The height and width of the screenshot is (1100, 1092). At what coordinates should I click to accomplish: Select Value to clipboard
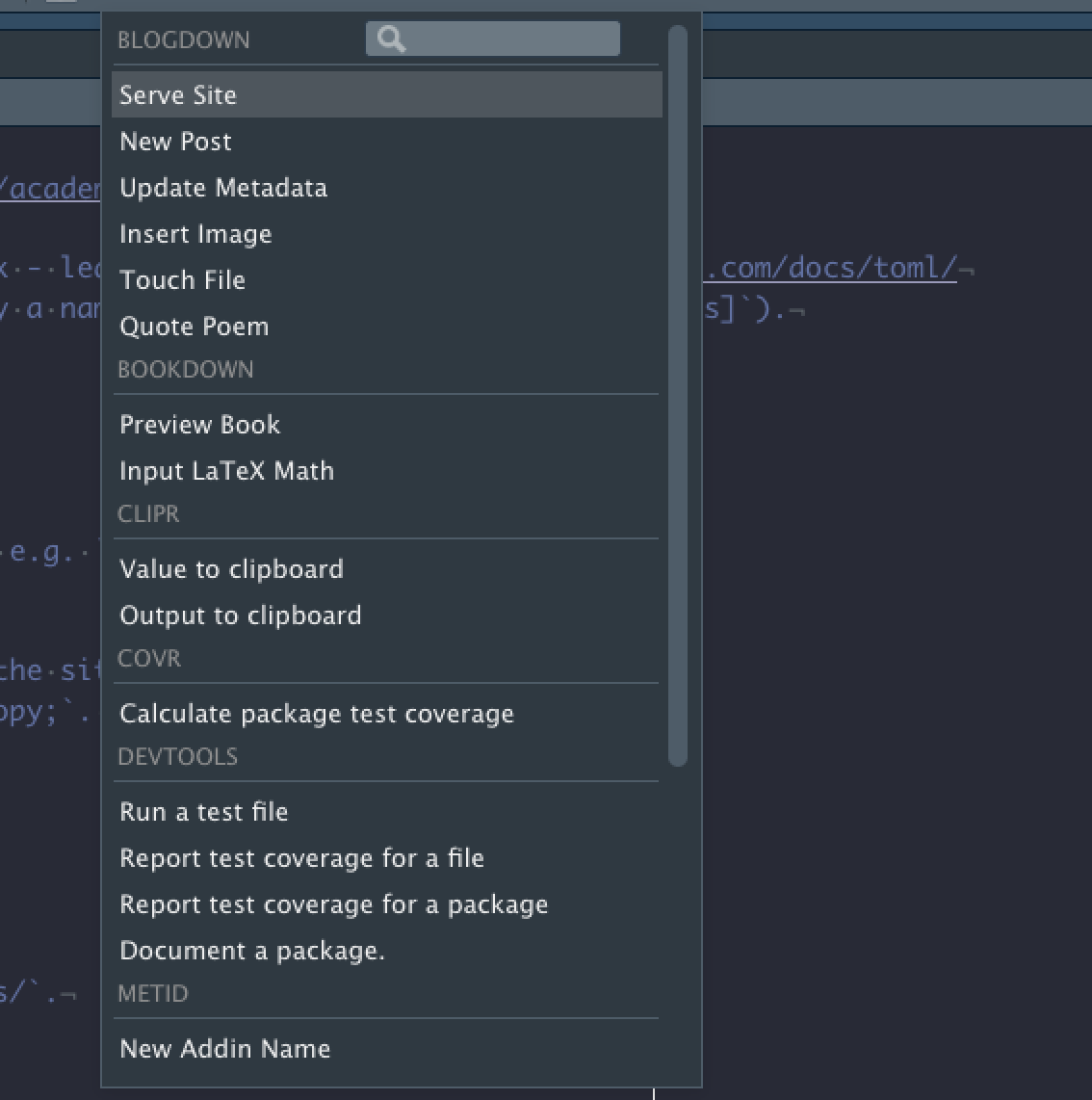tap(231, 569)
